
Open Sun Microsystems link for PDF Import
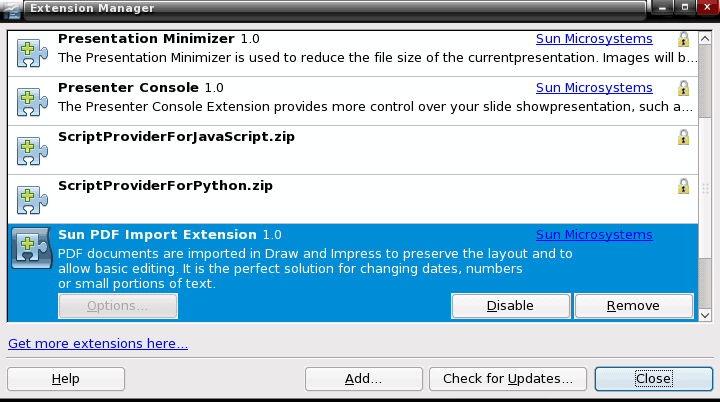click(594, 234)
